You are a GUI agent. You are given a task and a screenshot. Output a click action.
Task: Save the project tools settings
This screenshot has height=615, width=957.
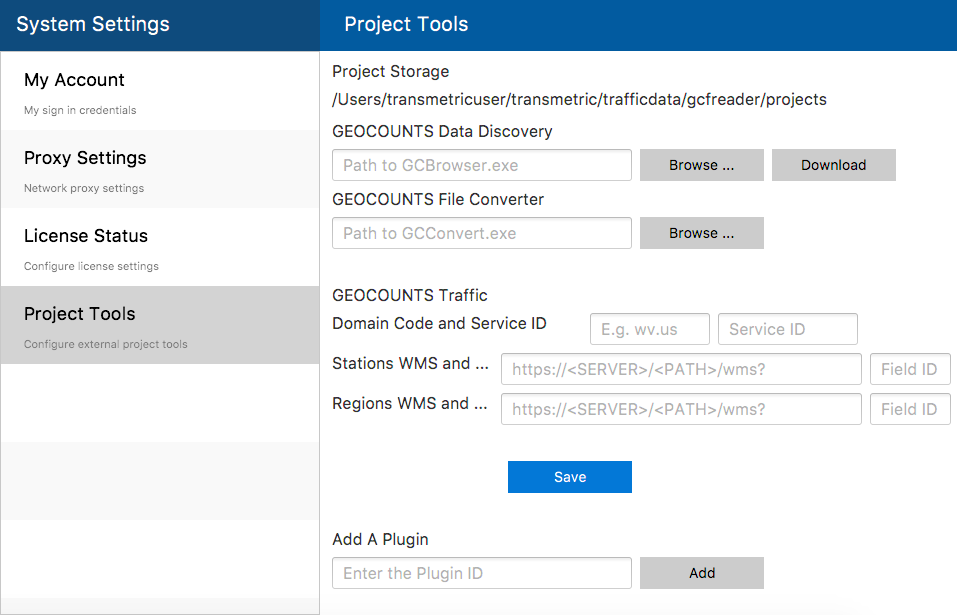pos(569,477)
